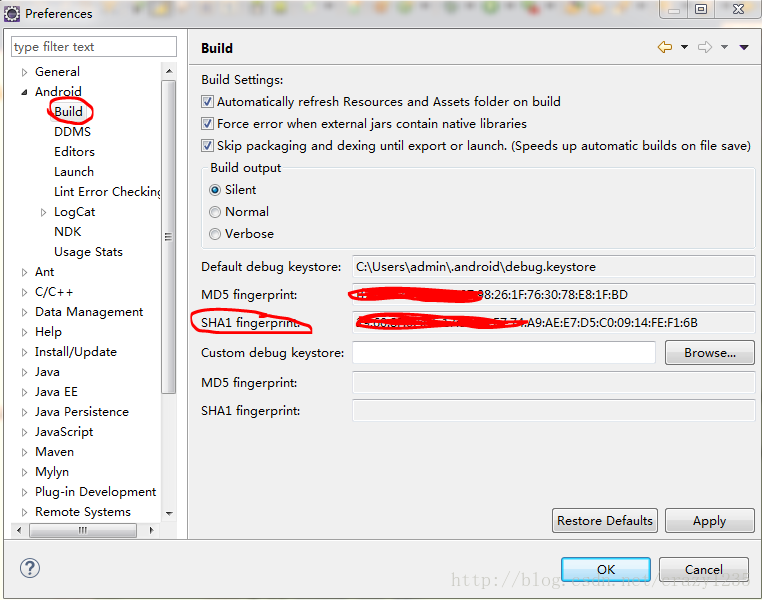The image size is (762, 600).
Task: Click the horizontal scroll left arrow
Action: pos(18,530)
